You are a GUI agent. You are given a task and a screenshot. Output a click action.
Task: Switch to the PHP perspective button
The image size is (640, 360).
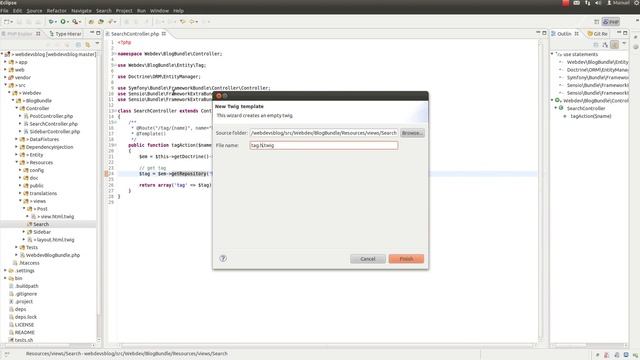[611, 22]
